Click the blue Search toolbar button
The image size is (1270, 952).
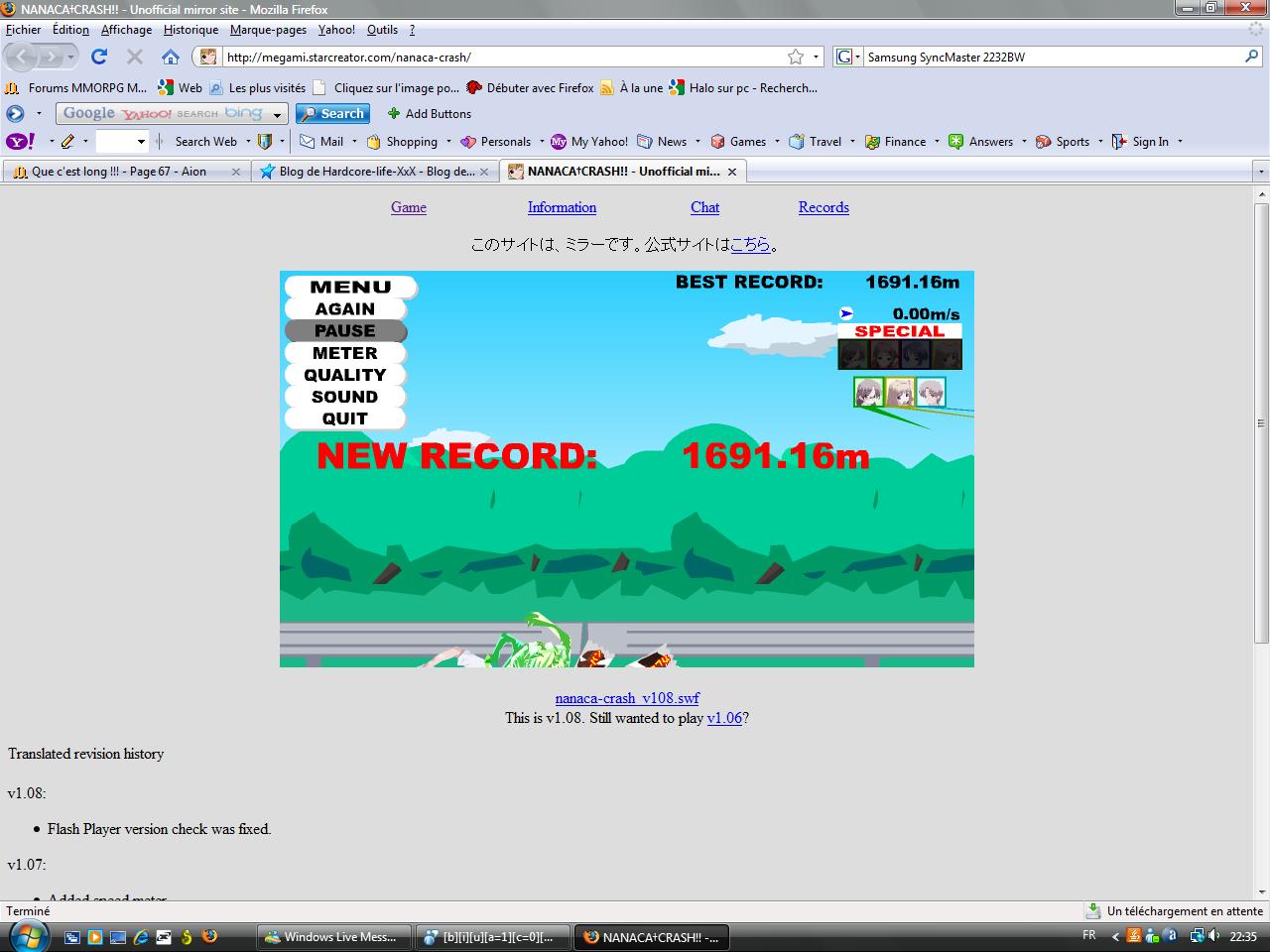tap(332, 114)
